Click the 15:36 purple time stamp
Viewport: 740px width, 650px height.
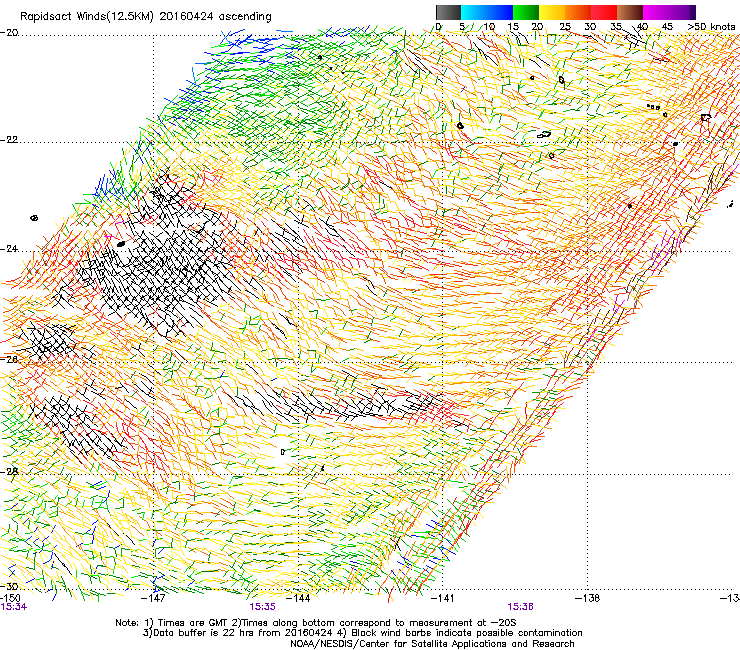pos(521,607)
